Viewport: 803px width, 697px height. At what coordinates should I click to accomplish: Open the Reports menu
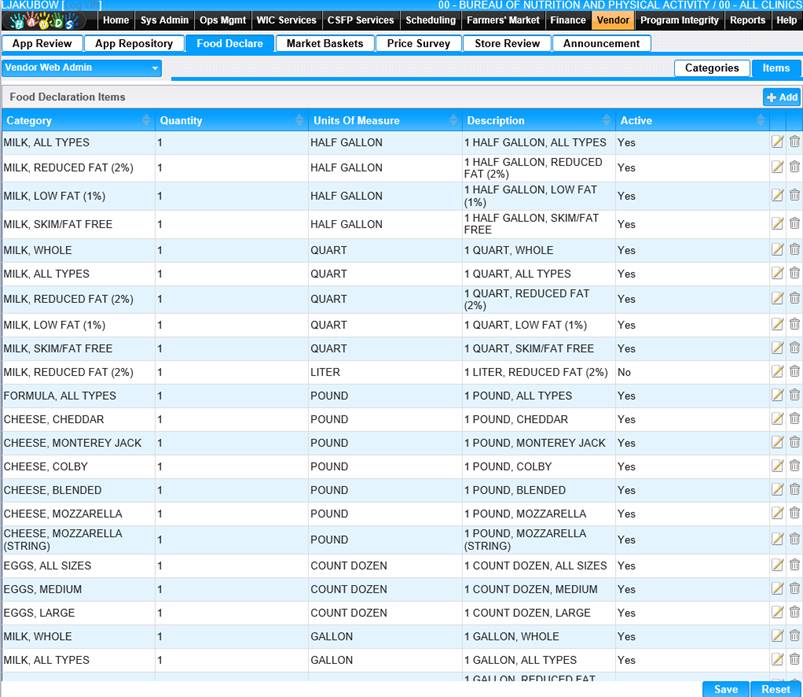pos(748,20)
